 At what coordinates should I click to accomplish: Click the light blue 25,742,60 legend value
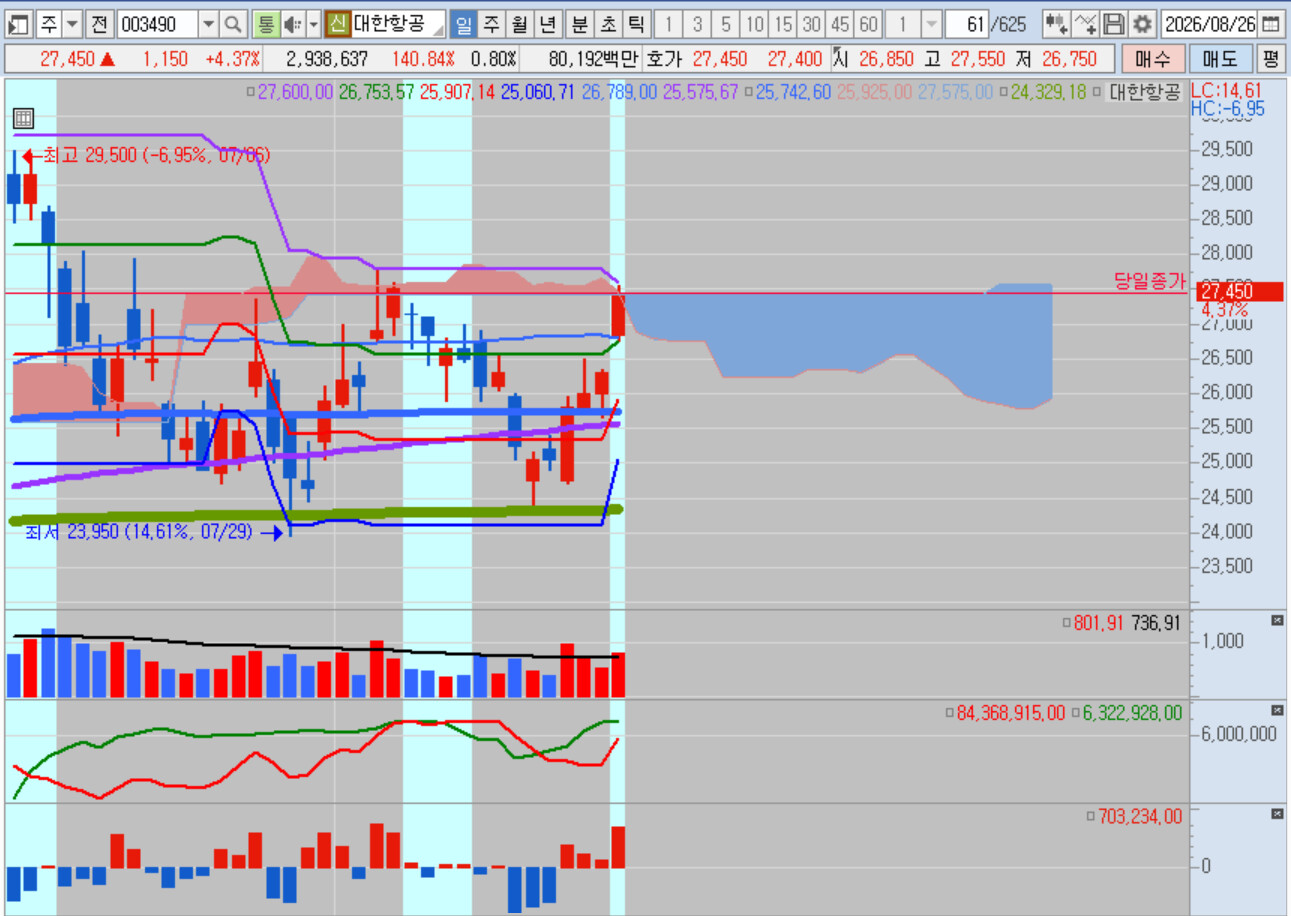pos(793,92)
